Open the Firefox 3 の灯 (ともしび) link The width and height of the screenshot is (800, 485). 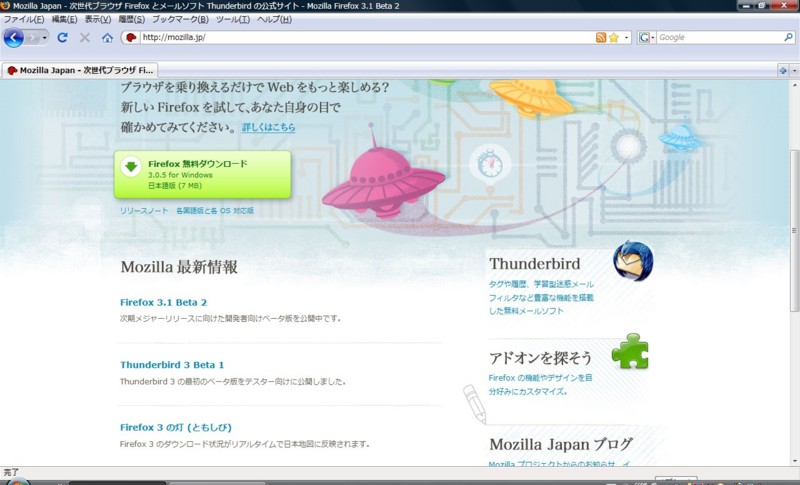coord(176,427)
